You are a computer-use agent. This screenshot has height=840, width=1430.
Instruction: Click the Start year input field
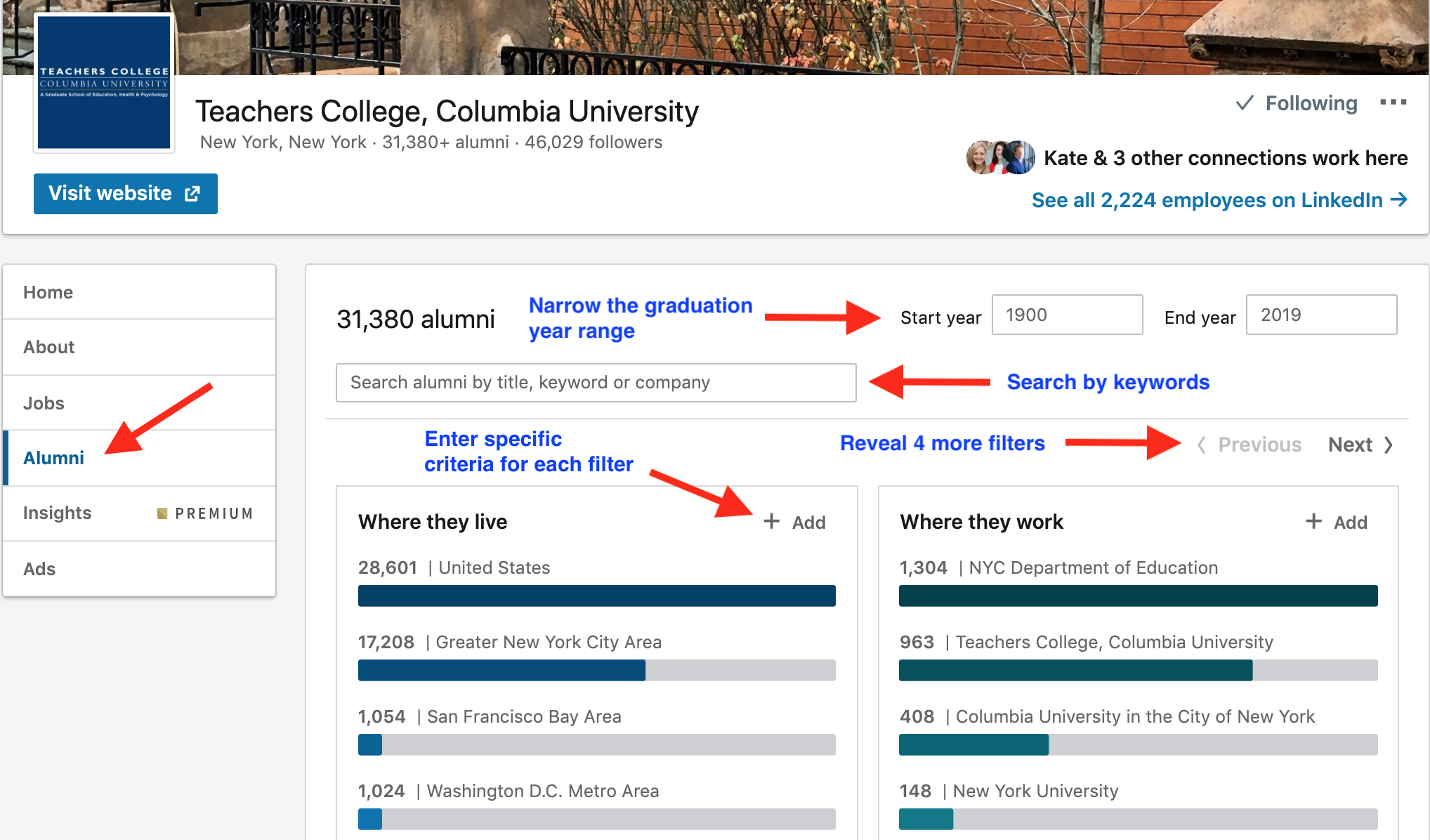pyautogui.click(x=1066, y=315)
